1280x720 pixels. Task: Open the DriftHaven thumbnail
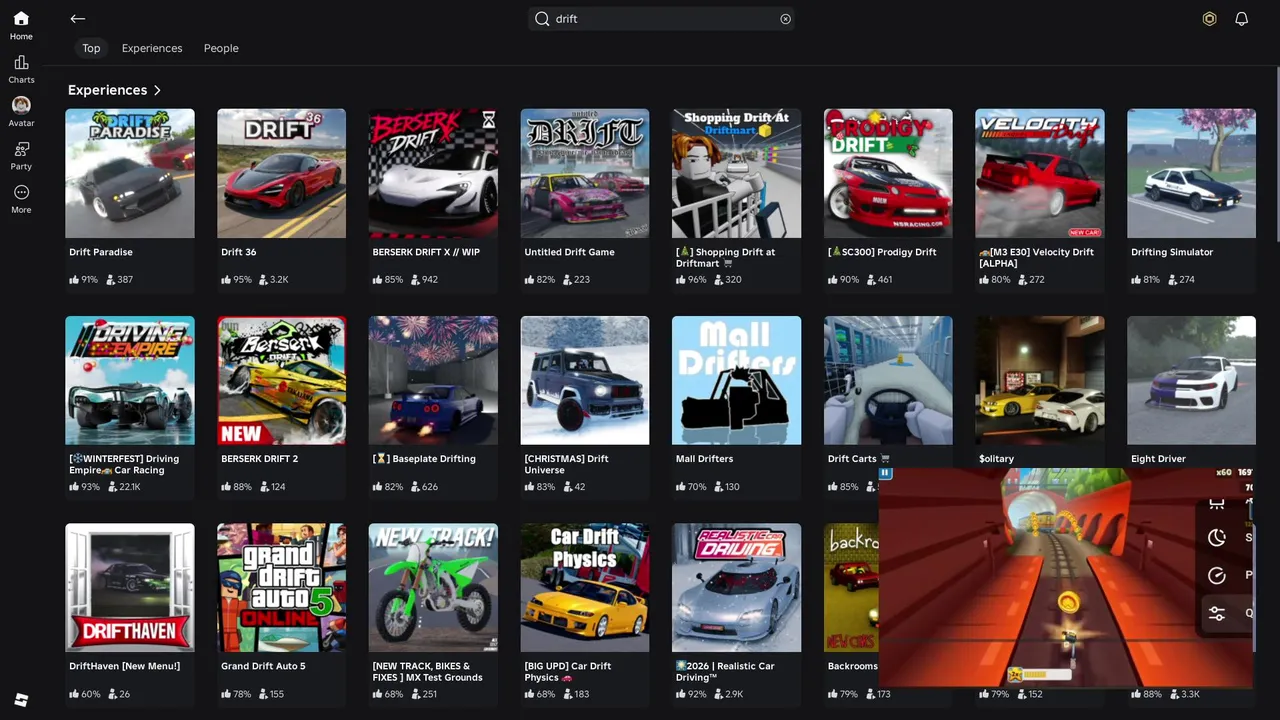pyautogui.click(x=130, y=587)
